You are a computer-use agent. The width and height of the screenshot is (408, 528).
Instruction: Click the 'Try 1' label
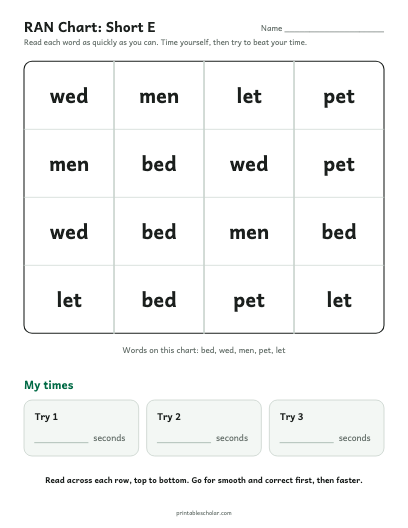46,417
